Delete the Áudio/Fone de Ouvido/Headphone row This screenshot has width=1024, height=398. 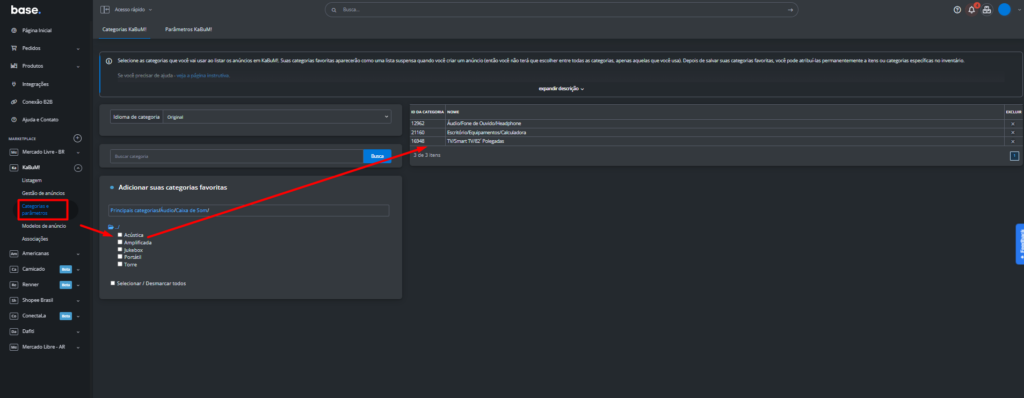[1013, 124]
